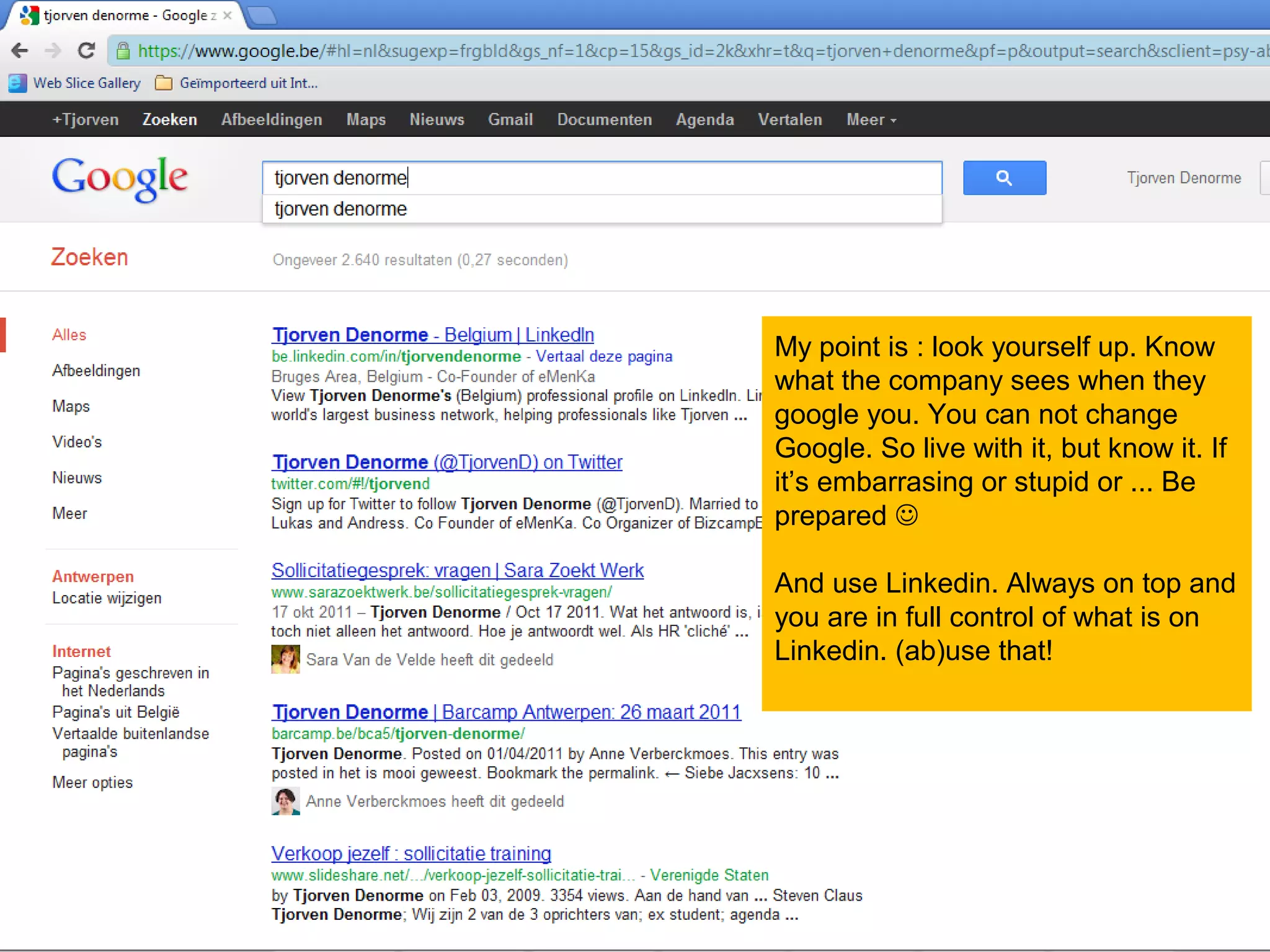
Task: Open Tjorven Denorme on Twitter result
Action: tap(447, 462)
